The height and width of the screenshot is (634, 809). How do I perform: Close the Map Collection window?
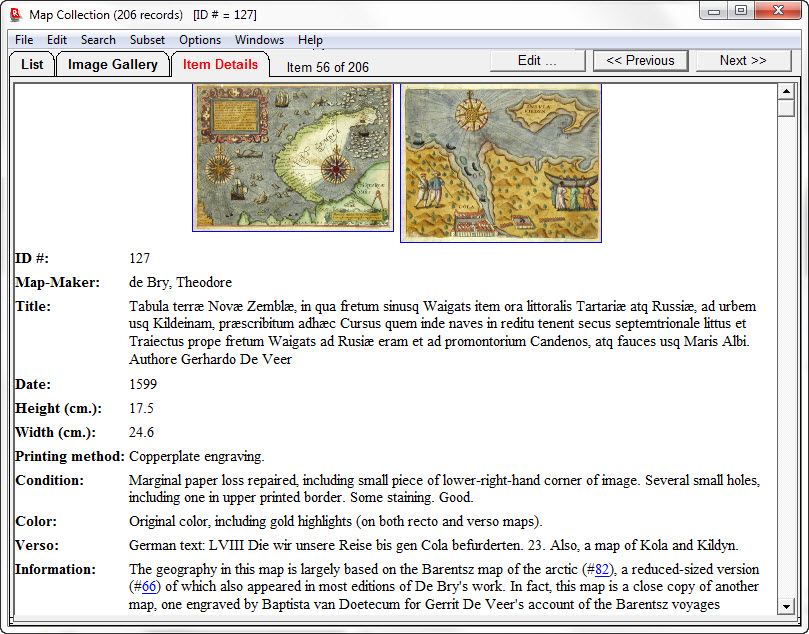[778, 10]
